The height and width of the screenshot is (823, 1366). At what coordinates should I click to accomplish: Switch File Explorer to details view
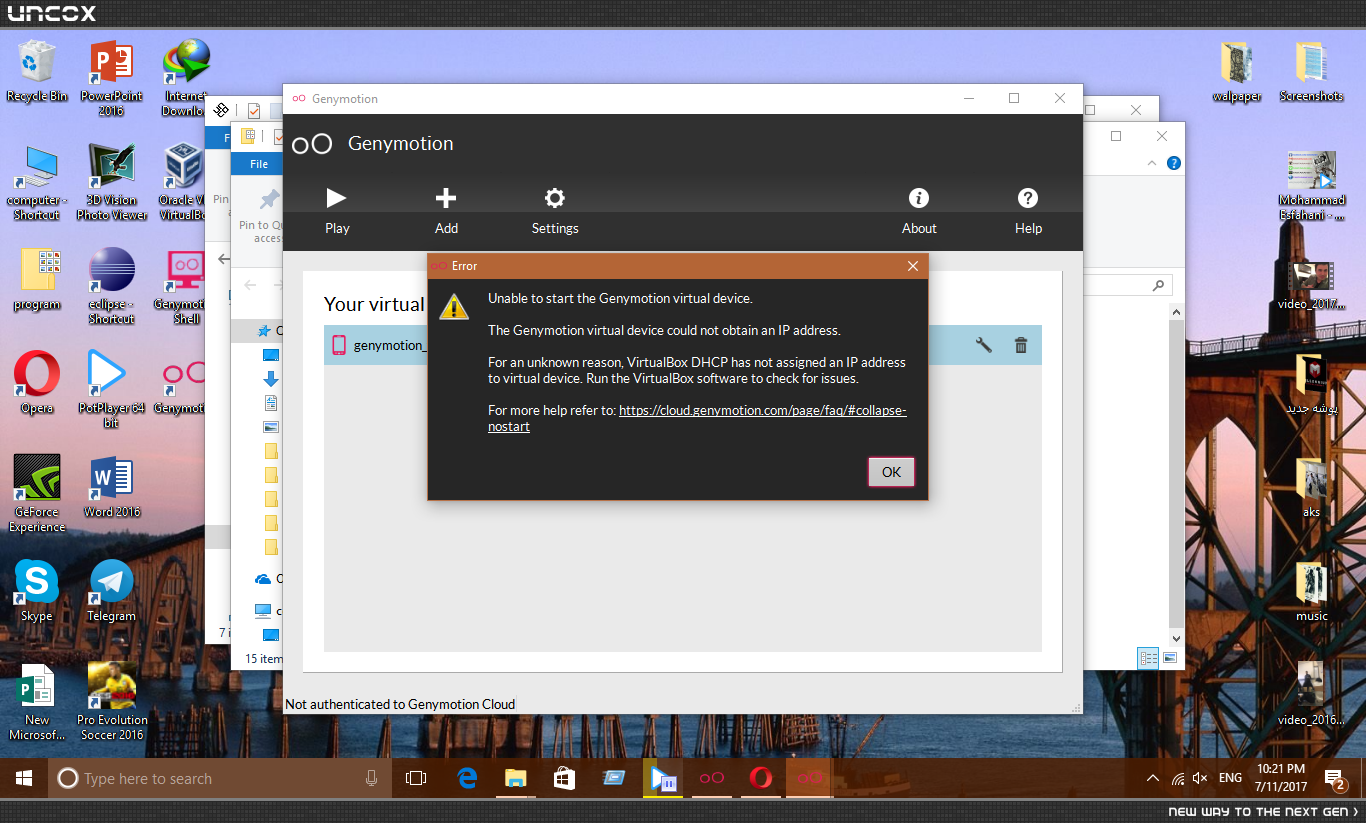pyautogui.click(x=1148, y=658)
